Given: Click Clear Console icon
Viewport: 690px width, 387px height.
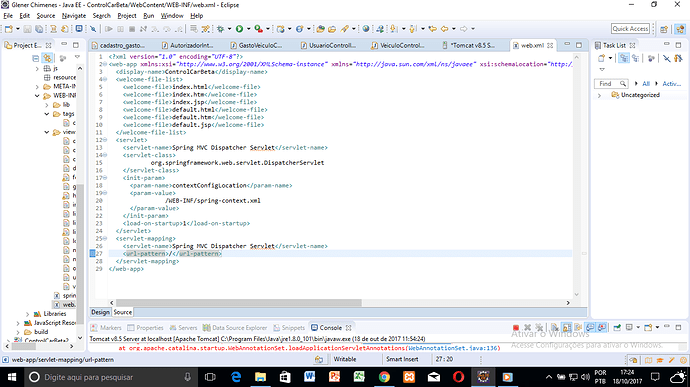Looking at the screenshot, I should (554, 328).
